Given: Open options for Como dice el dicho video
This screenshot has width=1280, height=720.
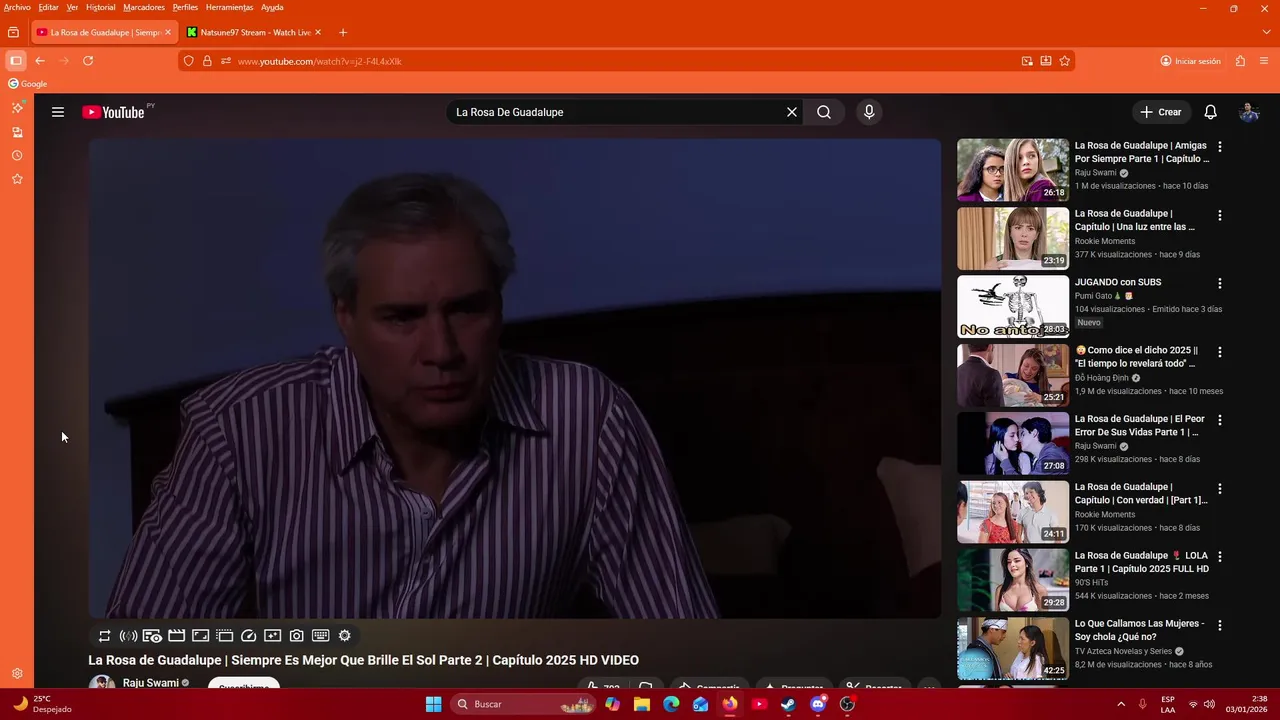Looking at the screenshot, I should tap(1219, 352).
